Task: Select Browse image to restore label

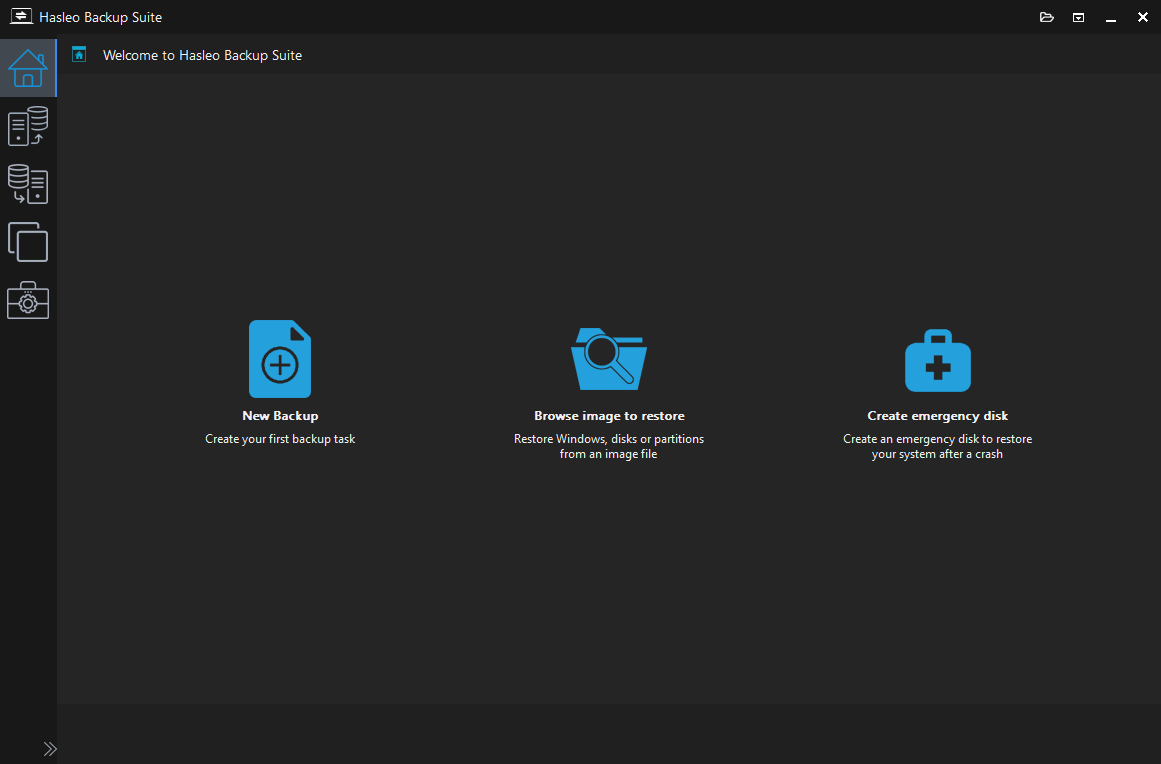Action: [609, 416]
